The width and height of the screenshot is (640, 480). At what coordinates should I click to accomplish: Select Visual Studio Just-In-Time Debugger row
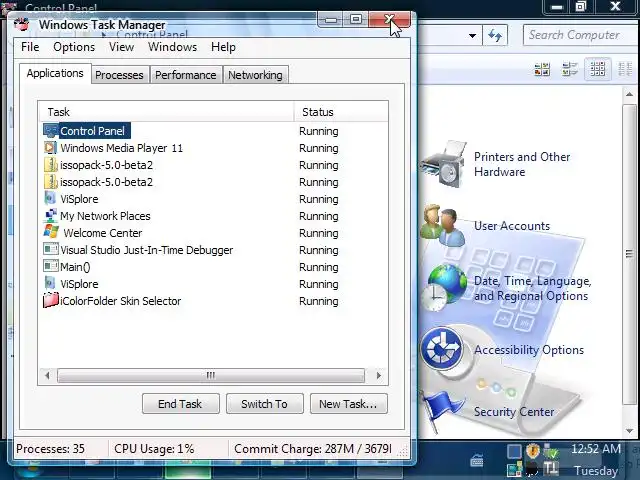(213, 249)
